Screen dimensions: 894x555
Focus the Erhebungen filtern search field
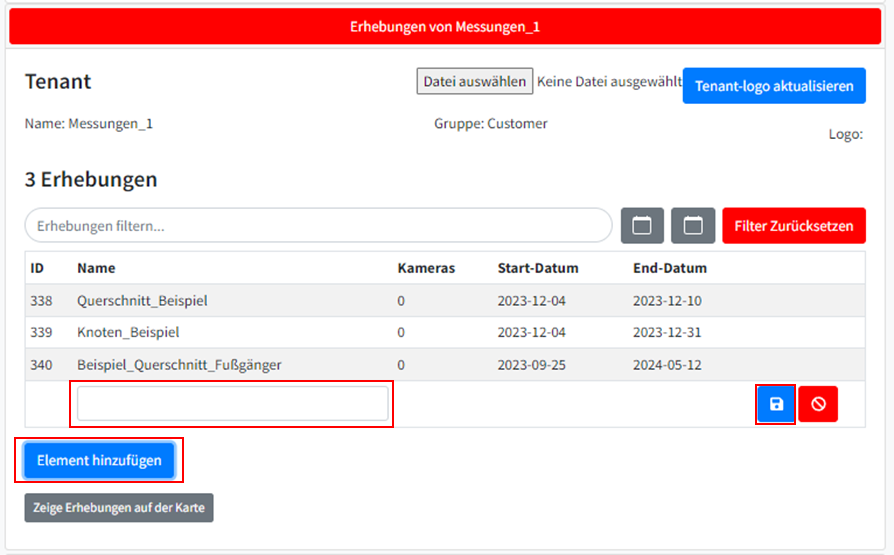[318, 225]
